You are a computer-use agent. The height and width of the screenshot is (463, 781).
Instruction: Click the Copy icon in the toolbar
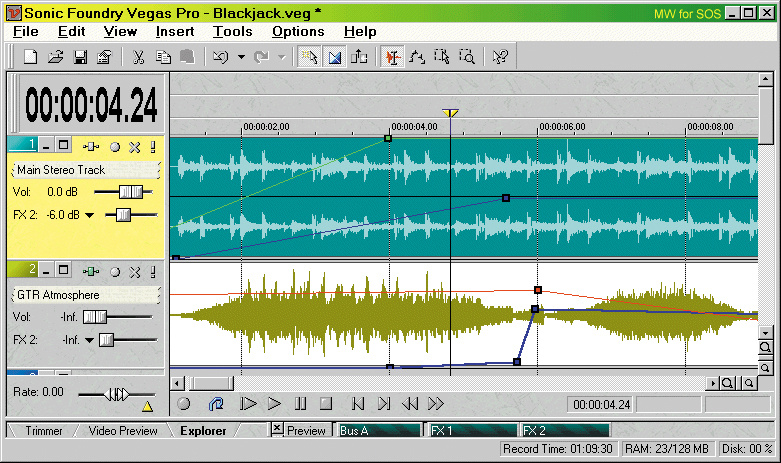(x=163, y=57)
